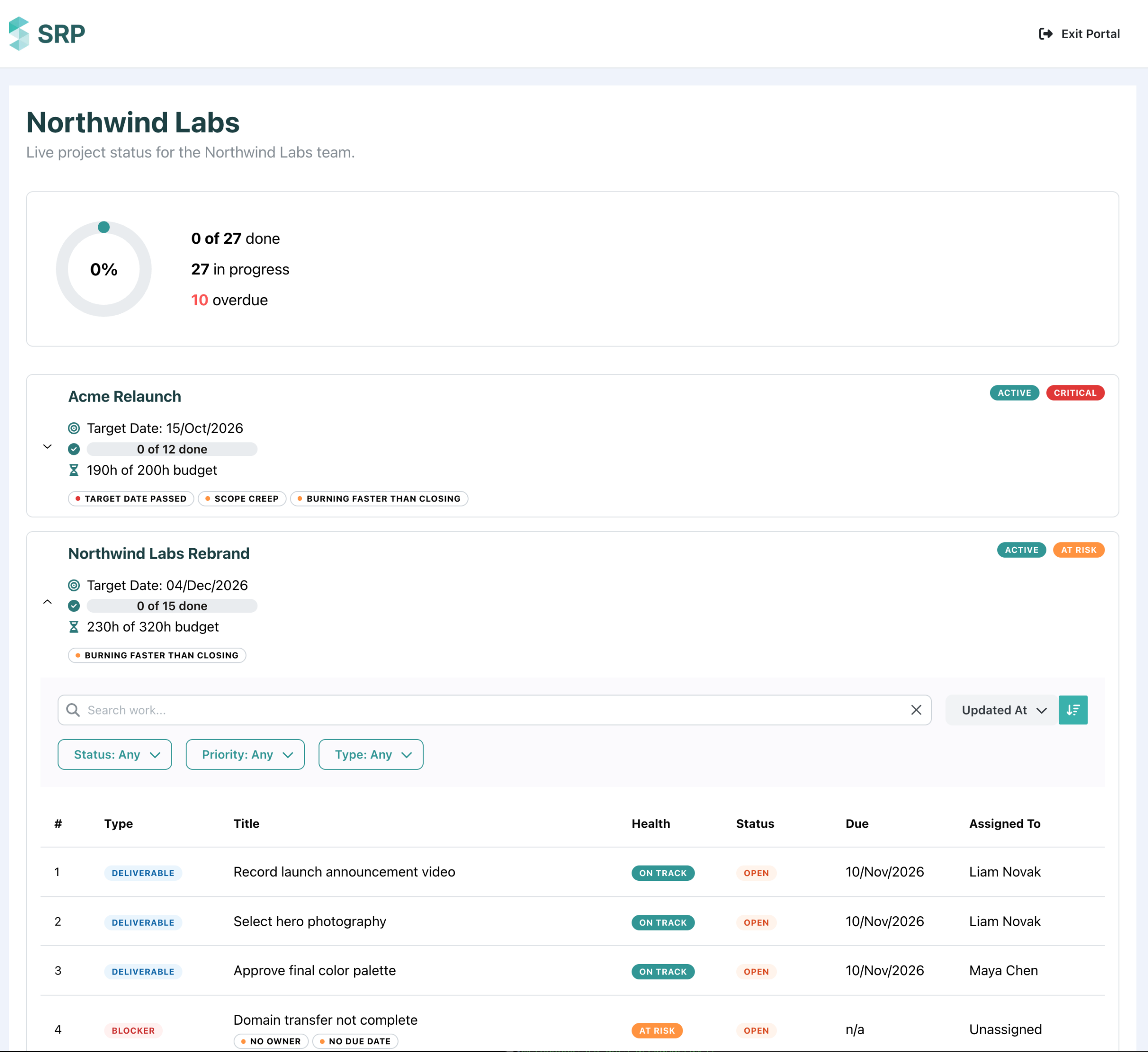Click Northwind Labs Rebrand done checkmark icon
The height and width of the screenshot is (1052, 1148).
click(x=74, y=606)
